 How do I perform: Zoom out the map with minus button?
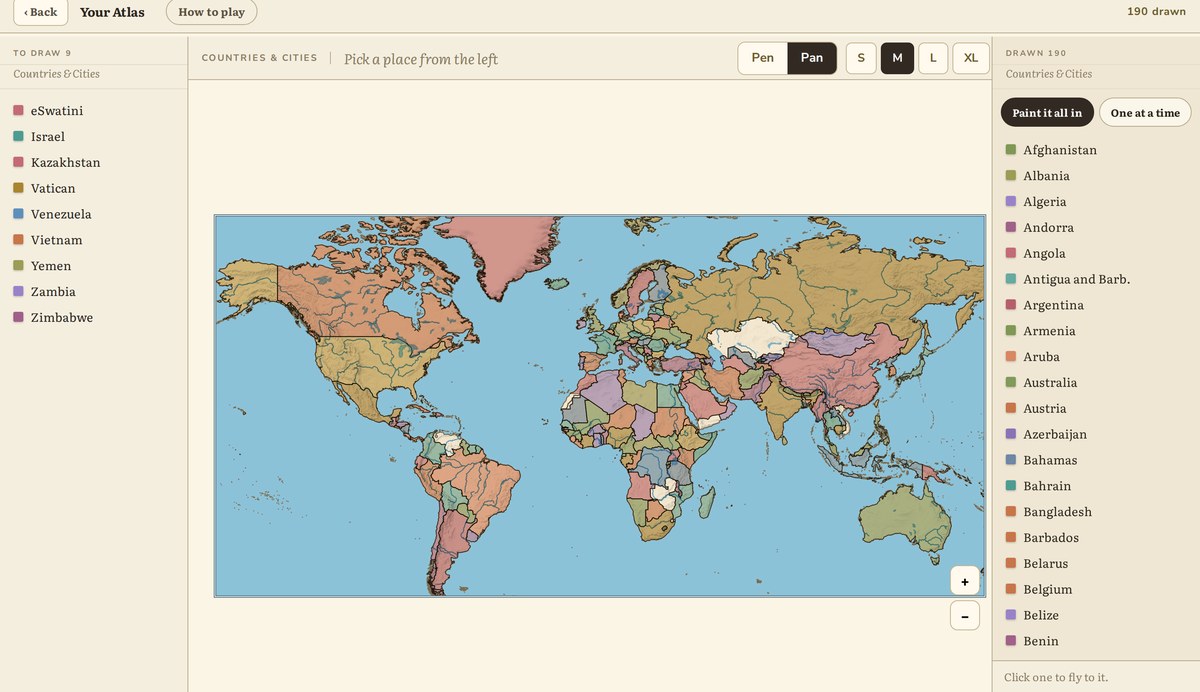click(965, 616)
